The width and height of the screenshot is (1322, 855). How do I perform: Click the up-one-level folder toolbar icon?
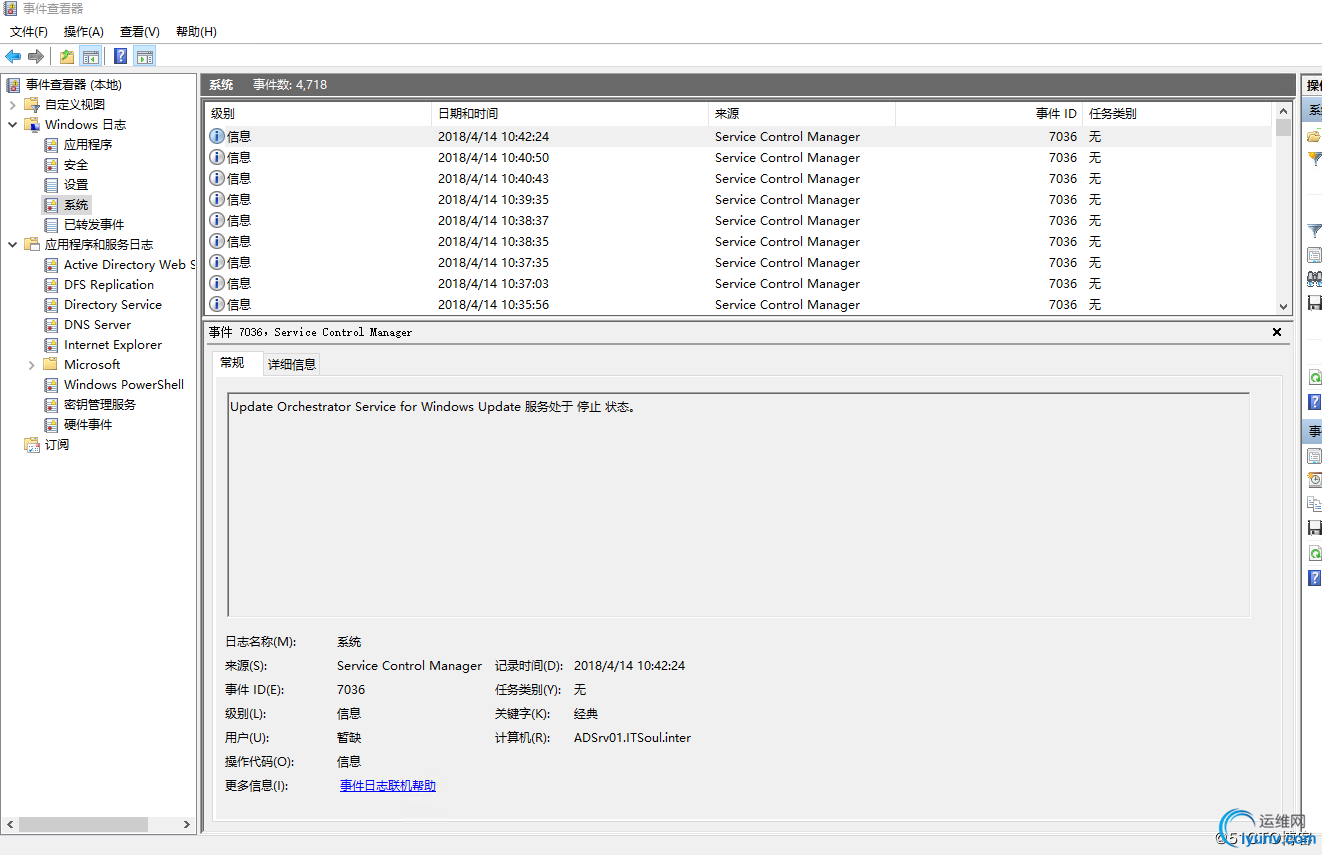[x=67, y=56]
